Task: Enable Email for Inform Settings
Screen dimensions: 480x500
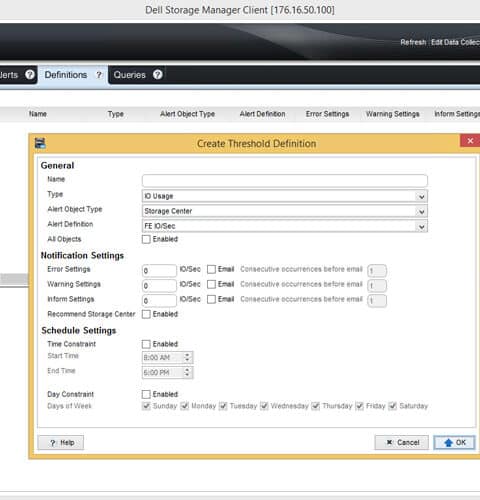Action: pos(211,299)
